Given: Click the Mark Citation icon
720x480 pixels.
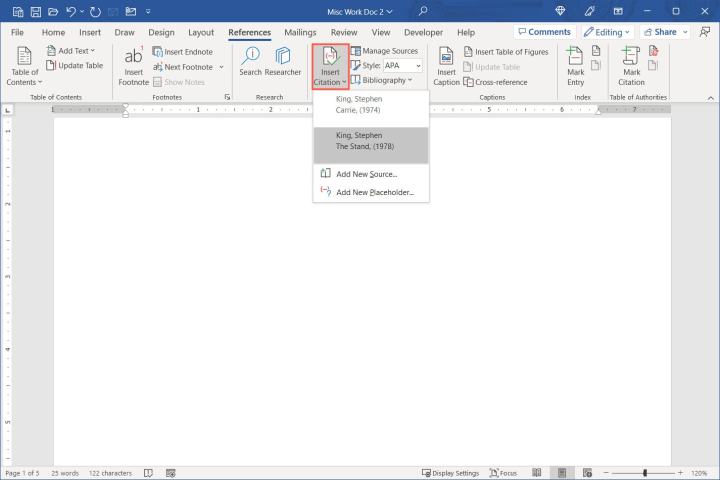Looking at the screenshot, I should tap(632, 66).
